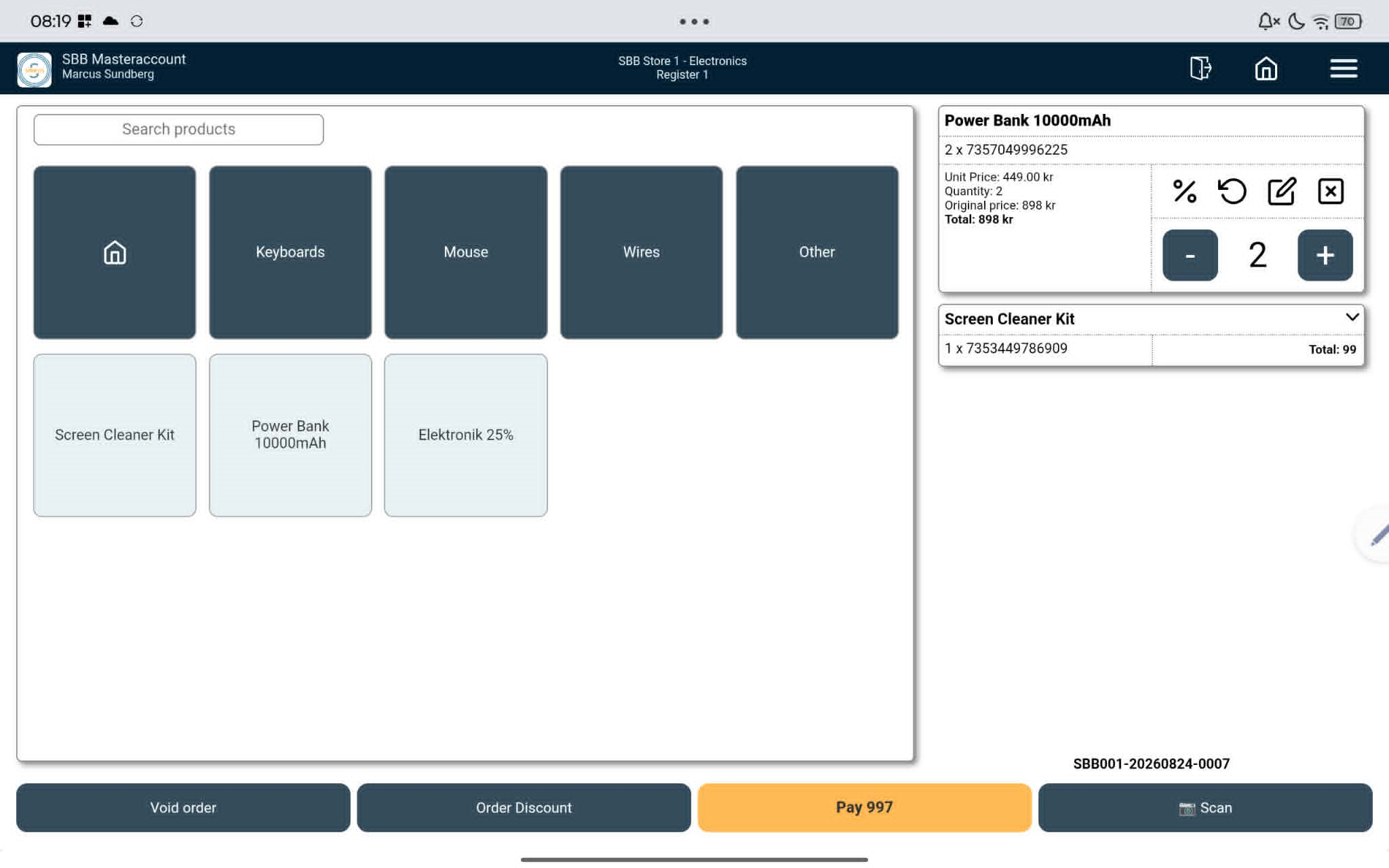The image size is (1389, 868).
Task: Focus the Search products field
Action: [178, 129]
